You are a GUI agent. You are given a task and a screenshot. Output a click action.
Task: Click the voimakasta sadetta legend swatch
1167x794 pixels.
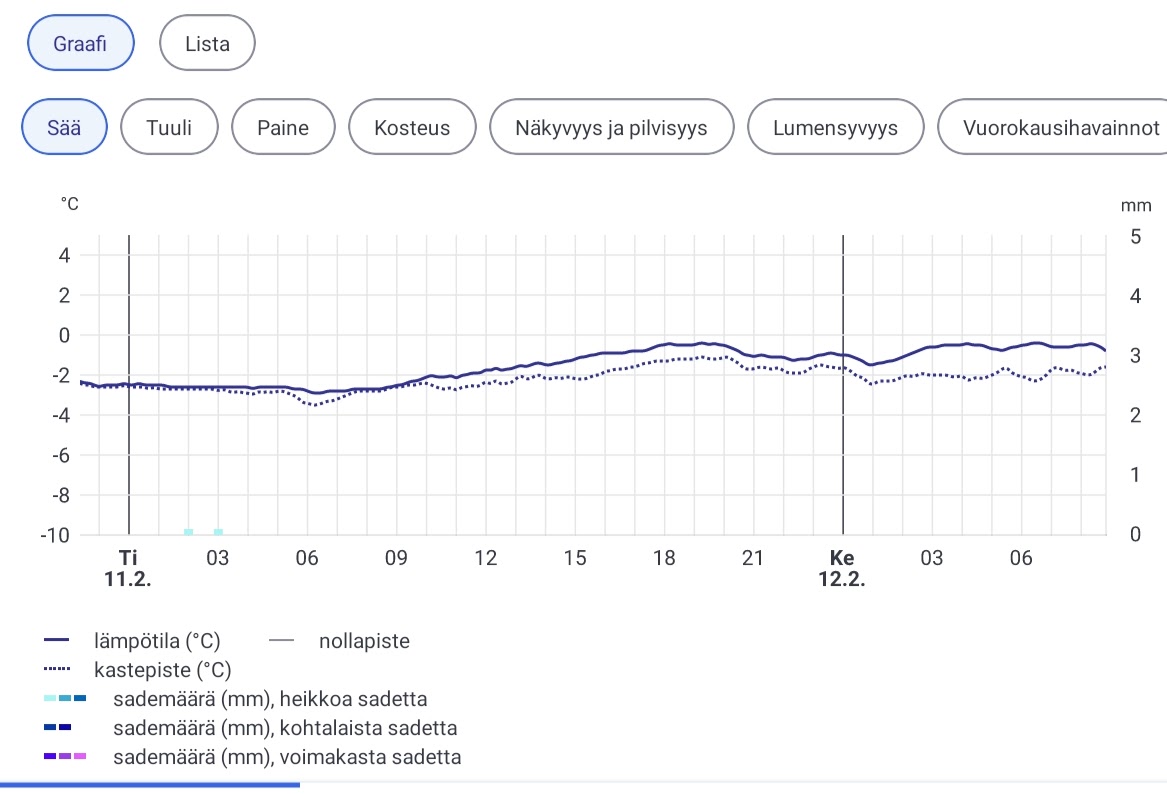(x=66, y=756)
